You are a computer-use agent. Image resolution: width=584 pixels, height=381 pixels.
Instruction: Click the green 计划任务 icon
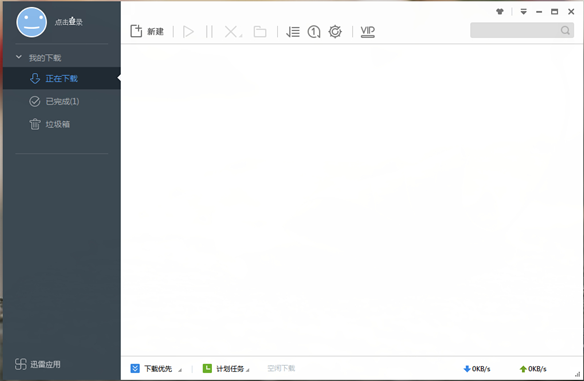tap(207, 368)
